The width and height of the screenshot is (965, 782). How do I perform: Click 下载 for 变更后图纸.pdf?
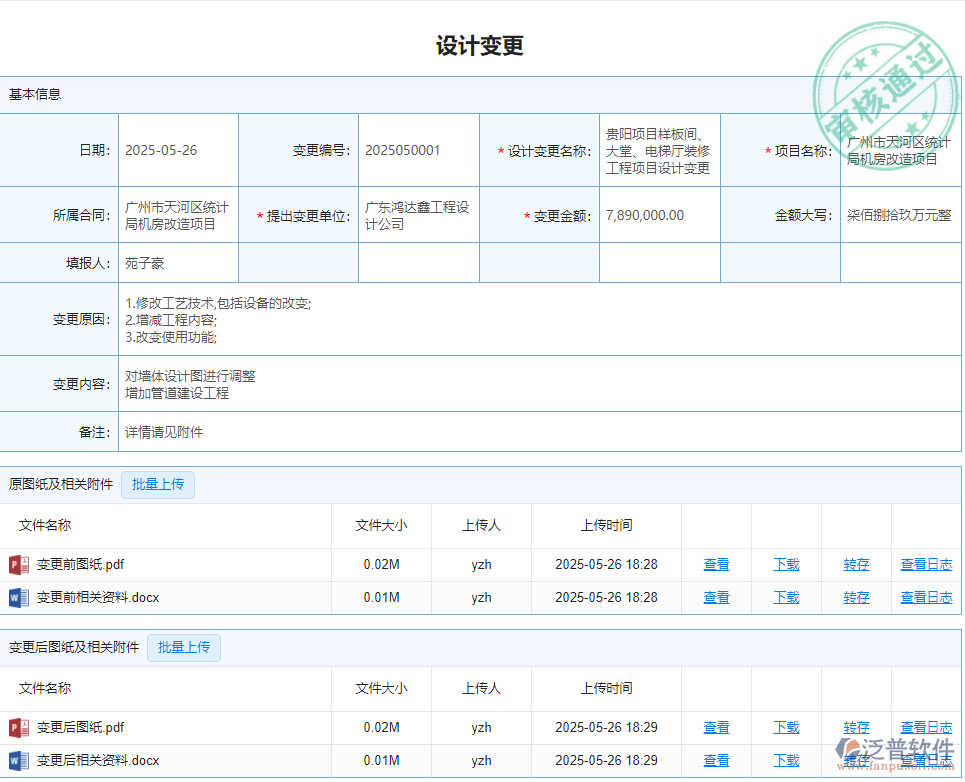coord(786,727)
